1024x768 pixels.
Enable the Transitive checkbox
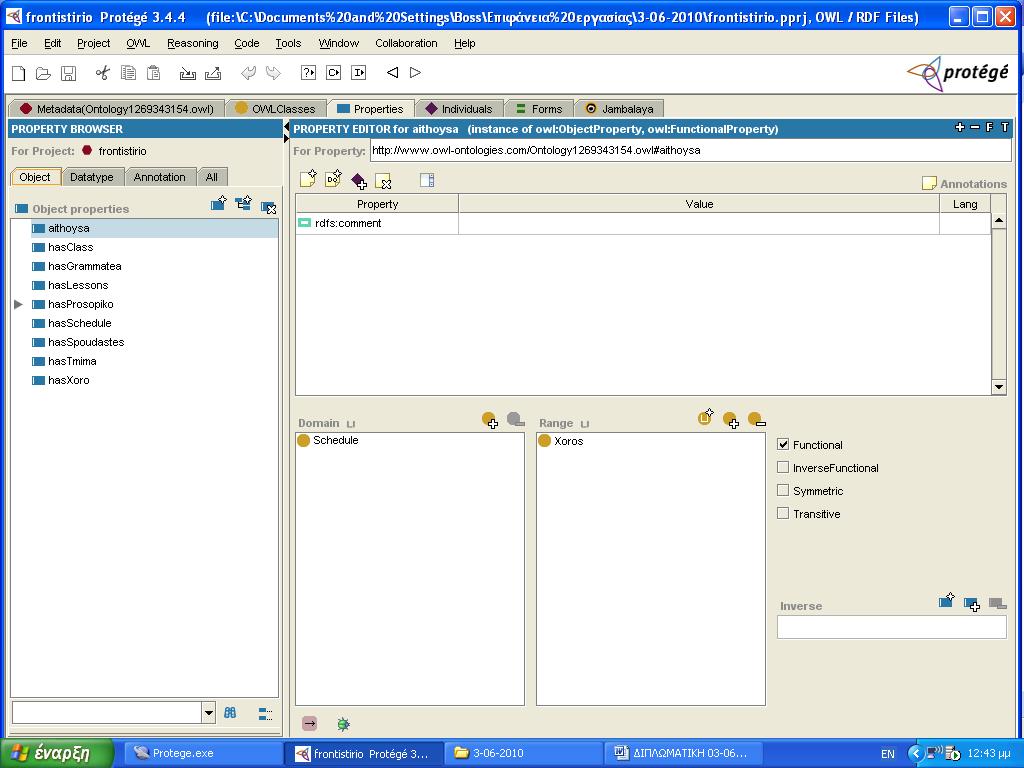pos(783,513)
